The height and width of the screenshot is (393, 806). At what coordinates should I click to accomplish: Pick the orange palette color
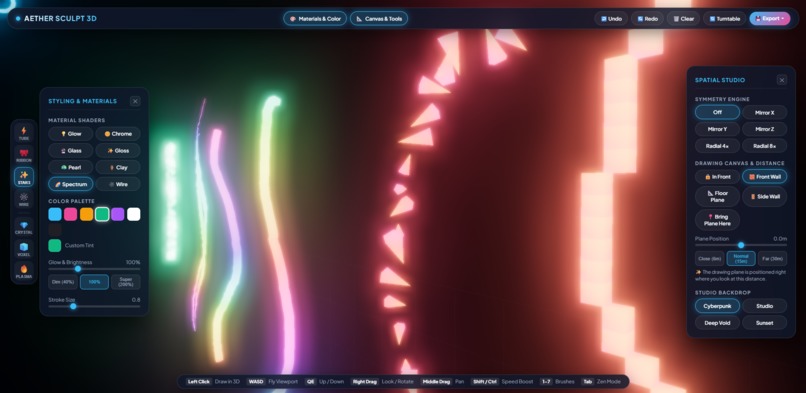coord(86,214)
